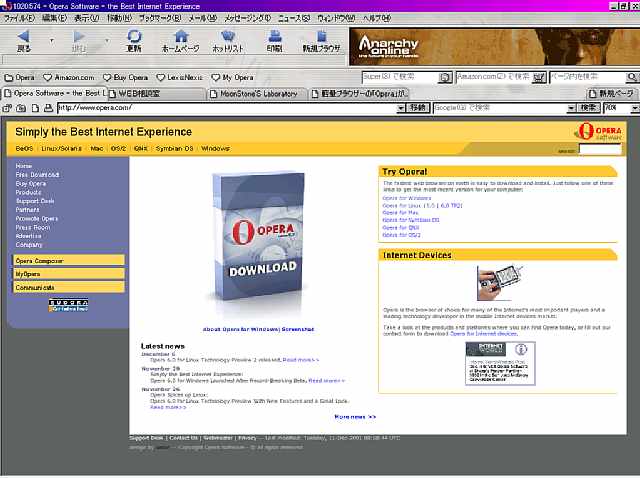Open the address bar URL dropdown arrow
Viewport: 640px width, 478px height.
click(x=401, y=108)
